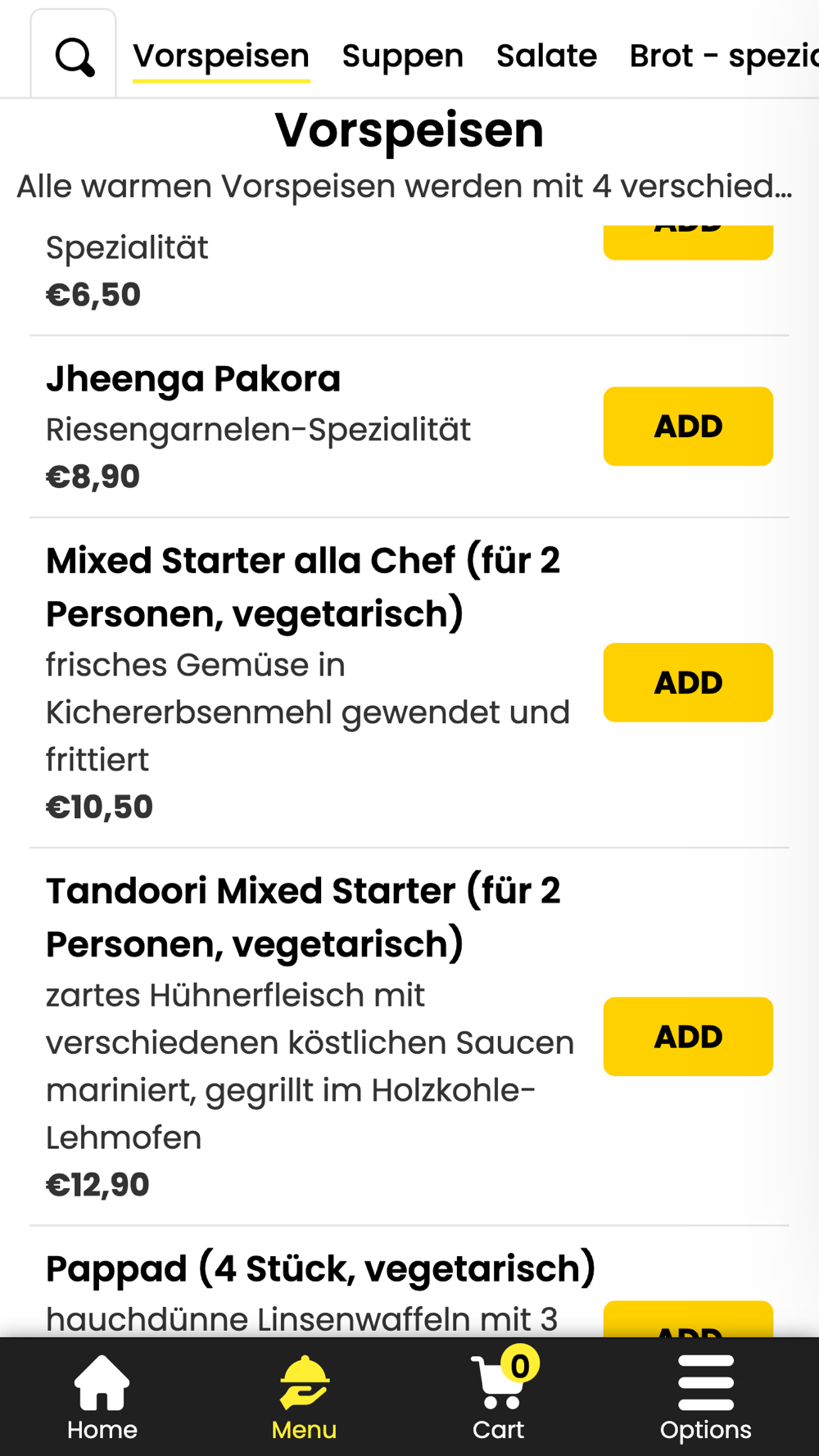The width and height of the screenshot is (819, 1456).
Task: Open Jheenga Pakora item details
Action: click(x=193, y=379)
